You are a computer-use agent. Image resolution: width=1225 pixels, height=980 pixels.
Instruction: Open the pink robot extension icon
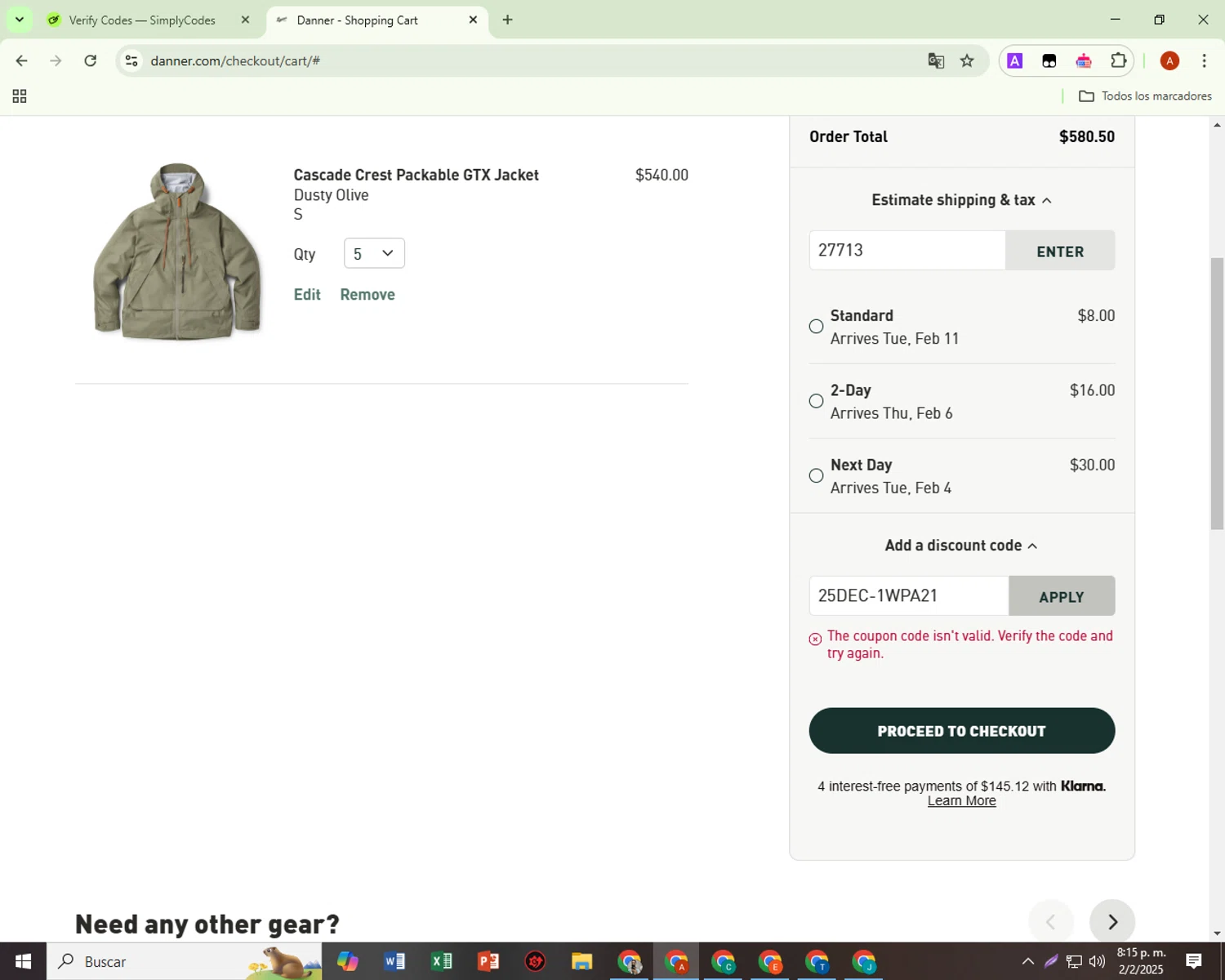(x=1084, y=60)
